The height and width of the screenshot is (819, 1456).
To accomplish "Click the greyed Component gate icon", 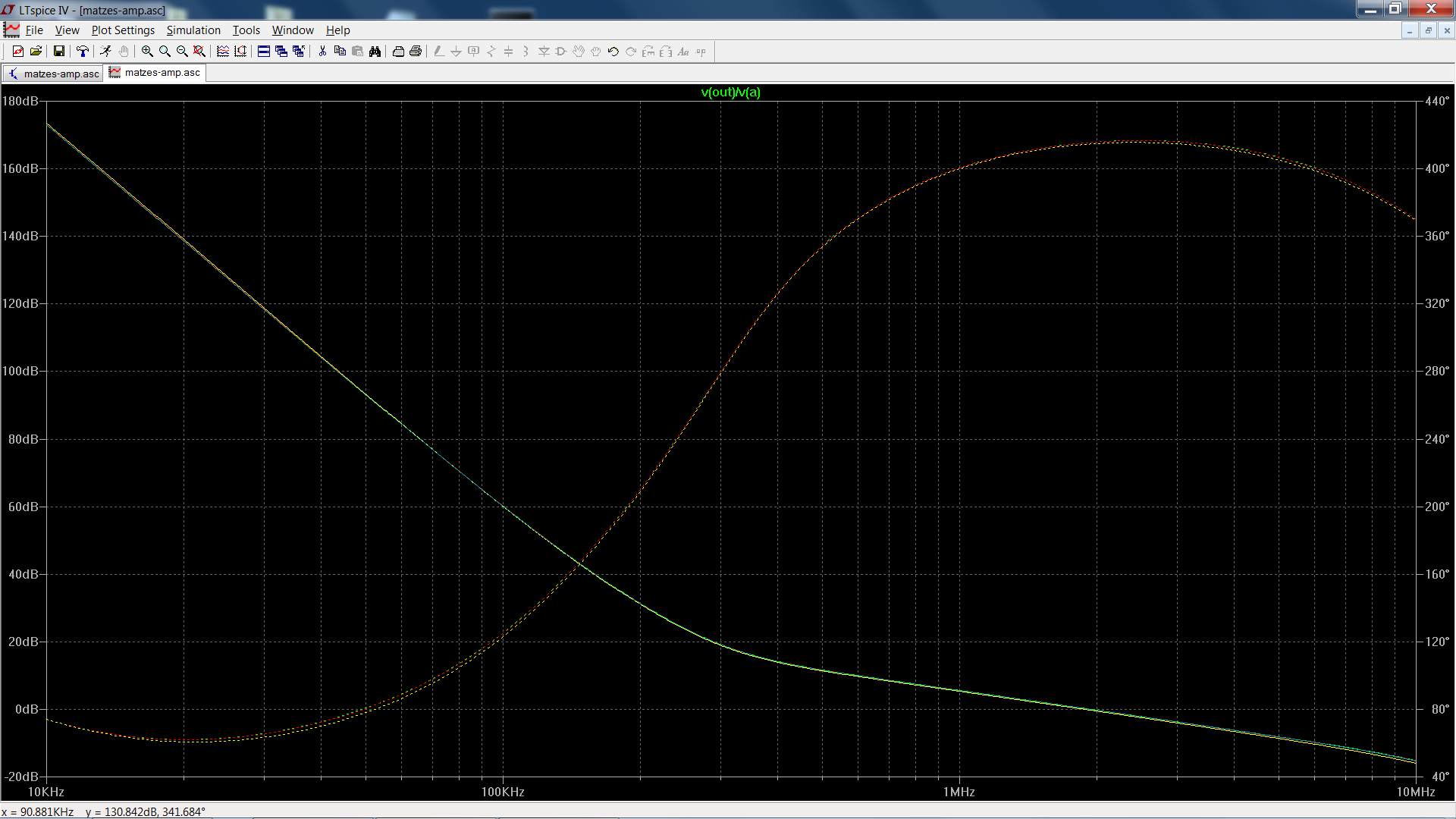I will tap(561, 52).
